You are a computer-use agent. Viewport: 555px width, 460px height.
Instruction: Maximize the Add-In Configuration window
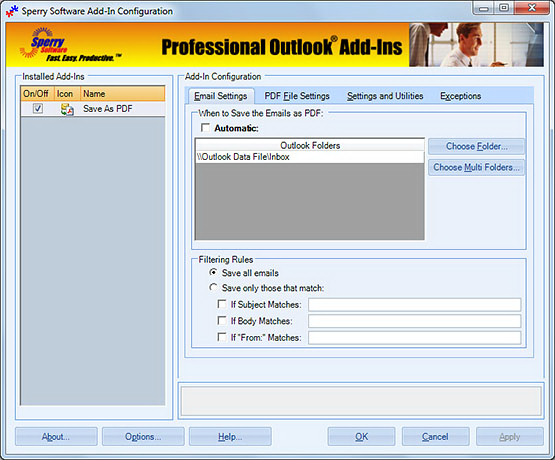tap(504, 8)
